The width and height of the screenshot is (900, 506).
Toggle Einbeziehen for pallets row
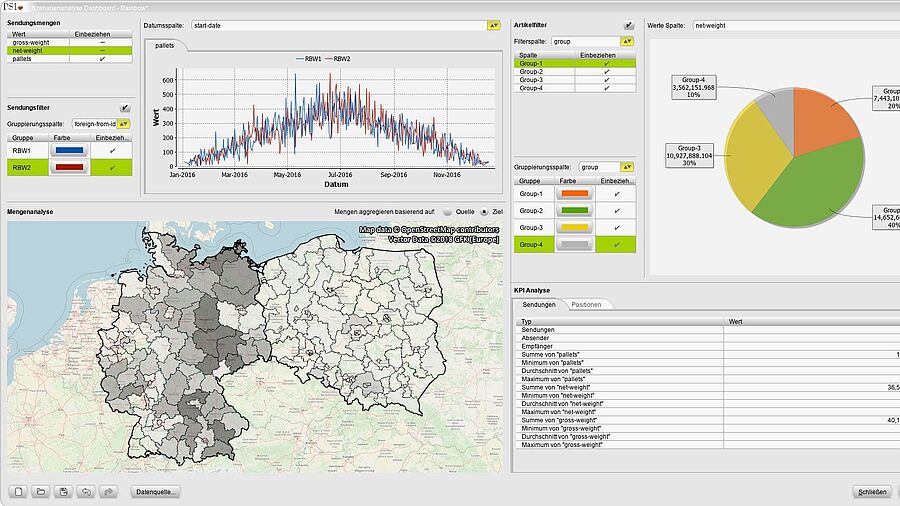(103, 60)
